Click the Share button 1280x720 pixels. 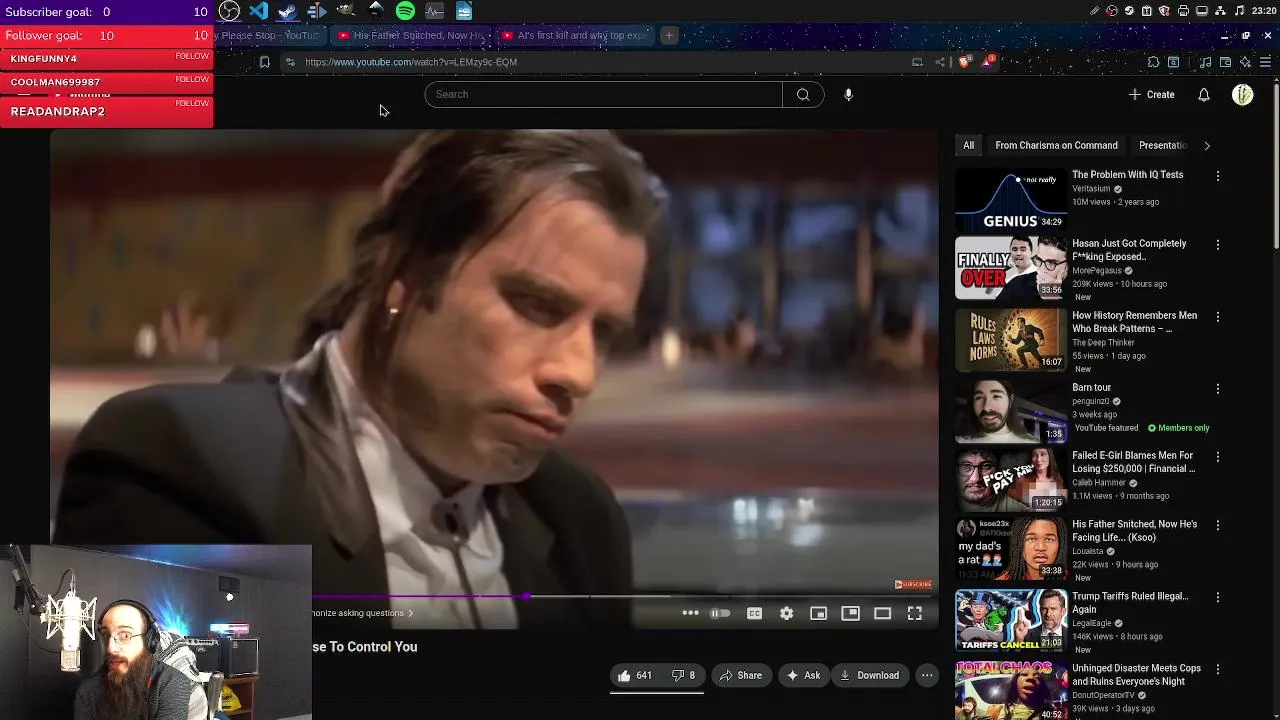point(741,675)
